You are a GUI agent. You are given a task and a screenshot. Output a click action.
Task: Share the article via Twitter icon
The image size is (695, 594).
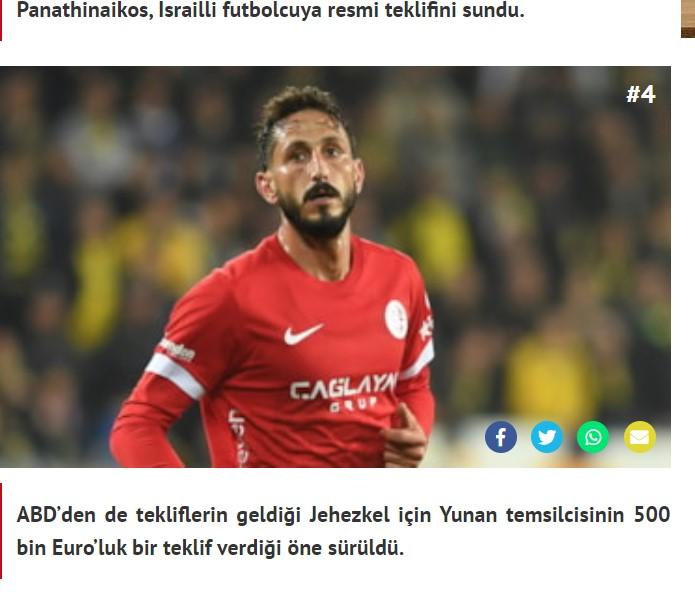[x=547, y=437]
